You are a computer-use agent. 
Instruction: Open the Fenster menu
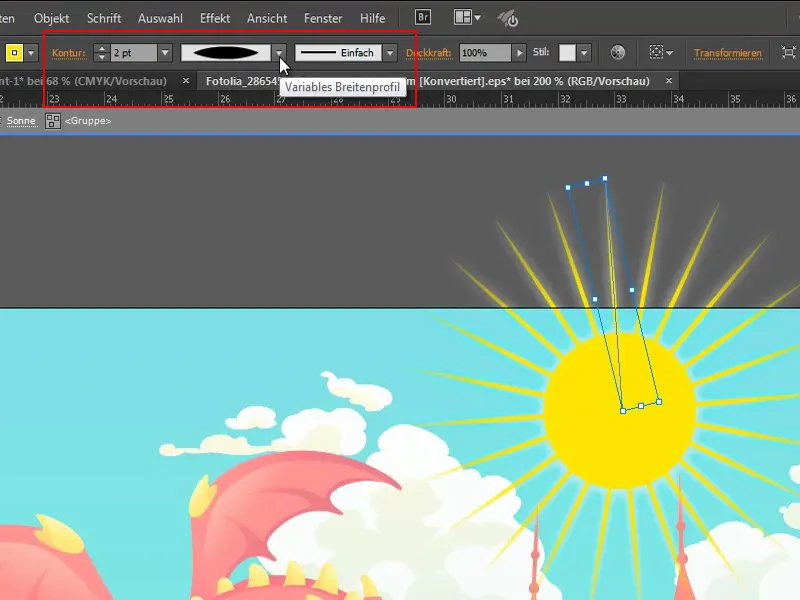point(323,18)
